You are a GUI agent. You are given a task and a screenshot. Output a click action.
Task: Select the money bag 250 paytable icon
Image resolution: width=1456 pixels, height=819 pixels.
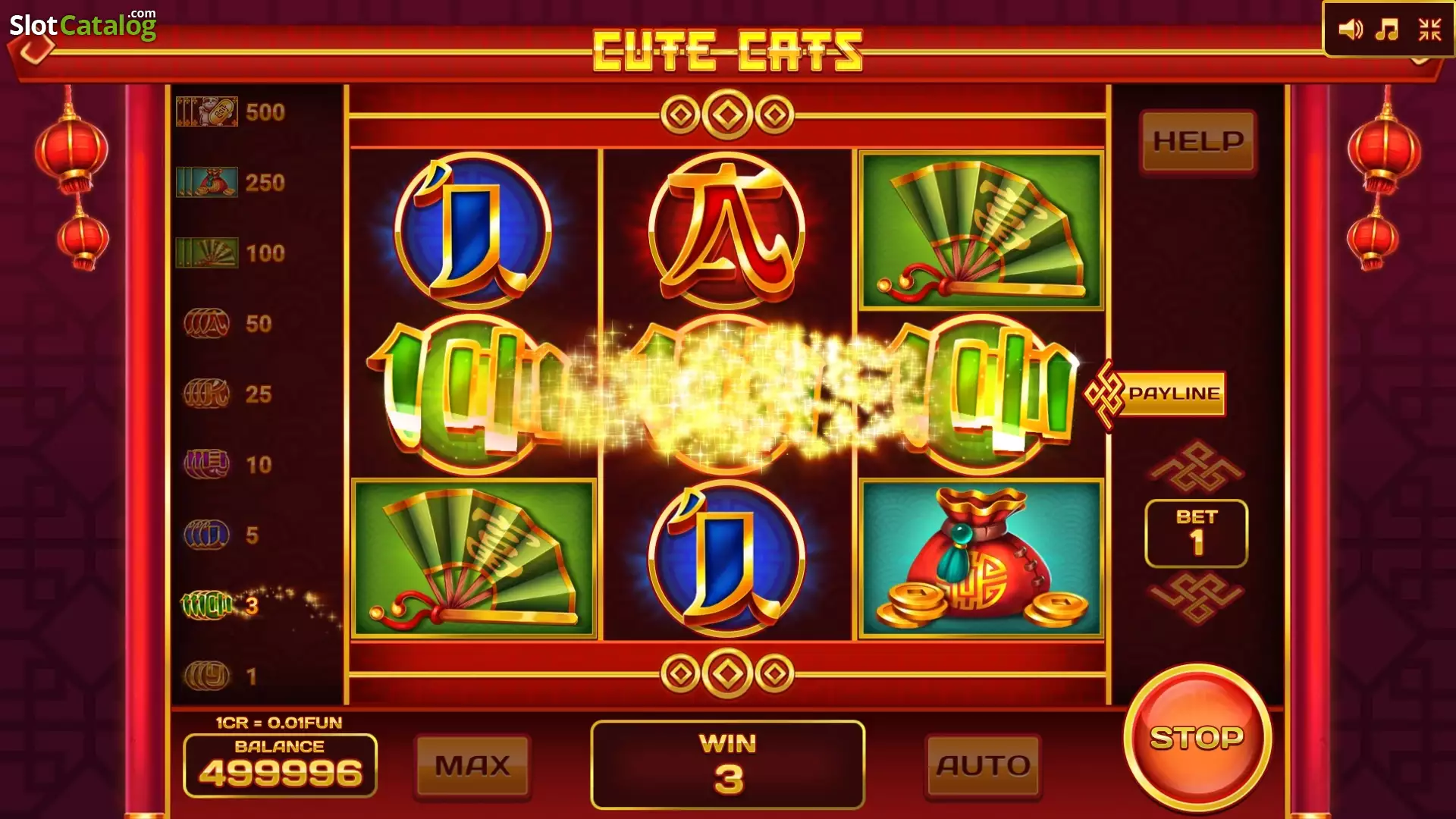pyautogui.click(x=207, y=182)
